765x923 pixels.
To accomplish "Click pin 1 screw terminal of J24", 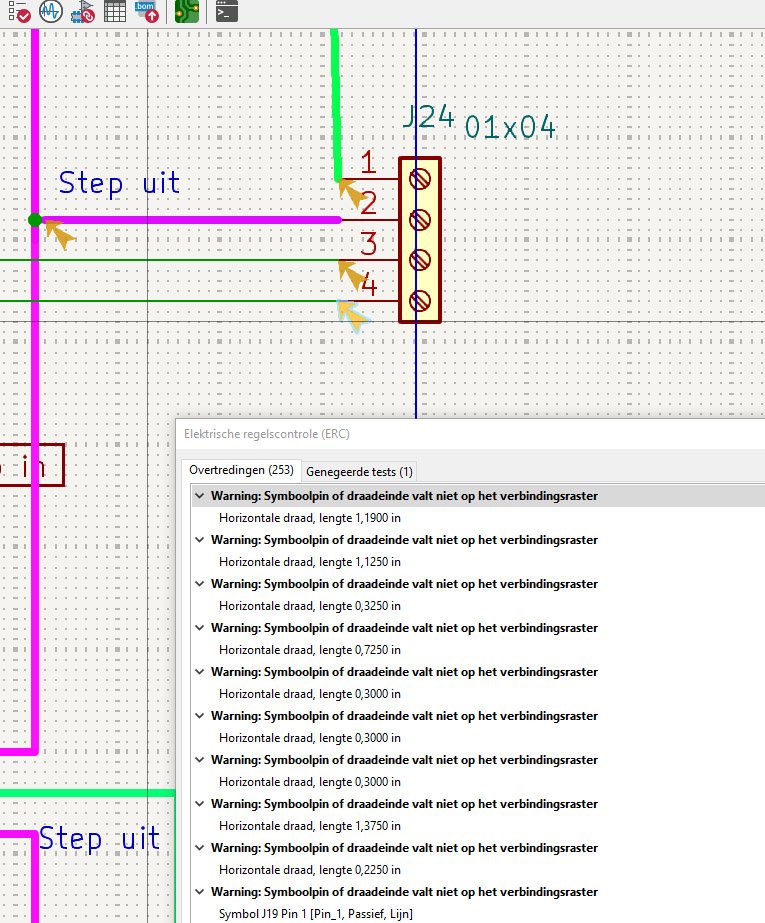I will (420, 179).
